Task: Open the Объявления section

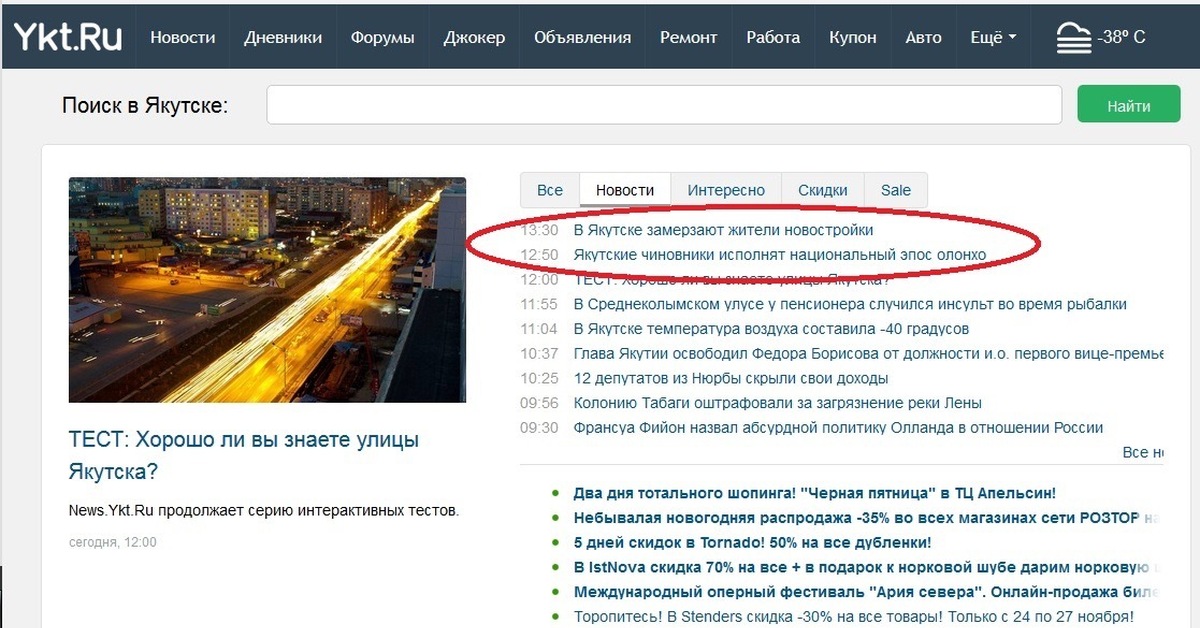Action: (582, 38)
